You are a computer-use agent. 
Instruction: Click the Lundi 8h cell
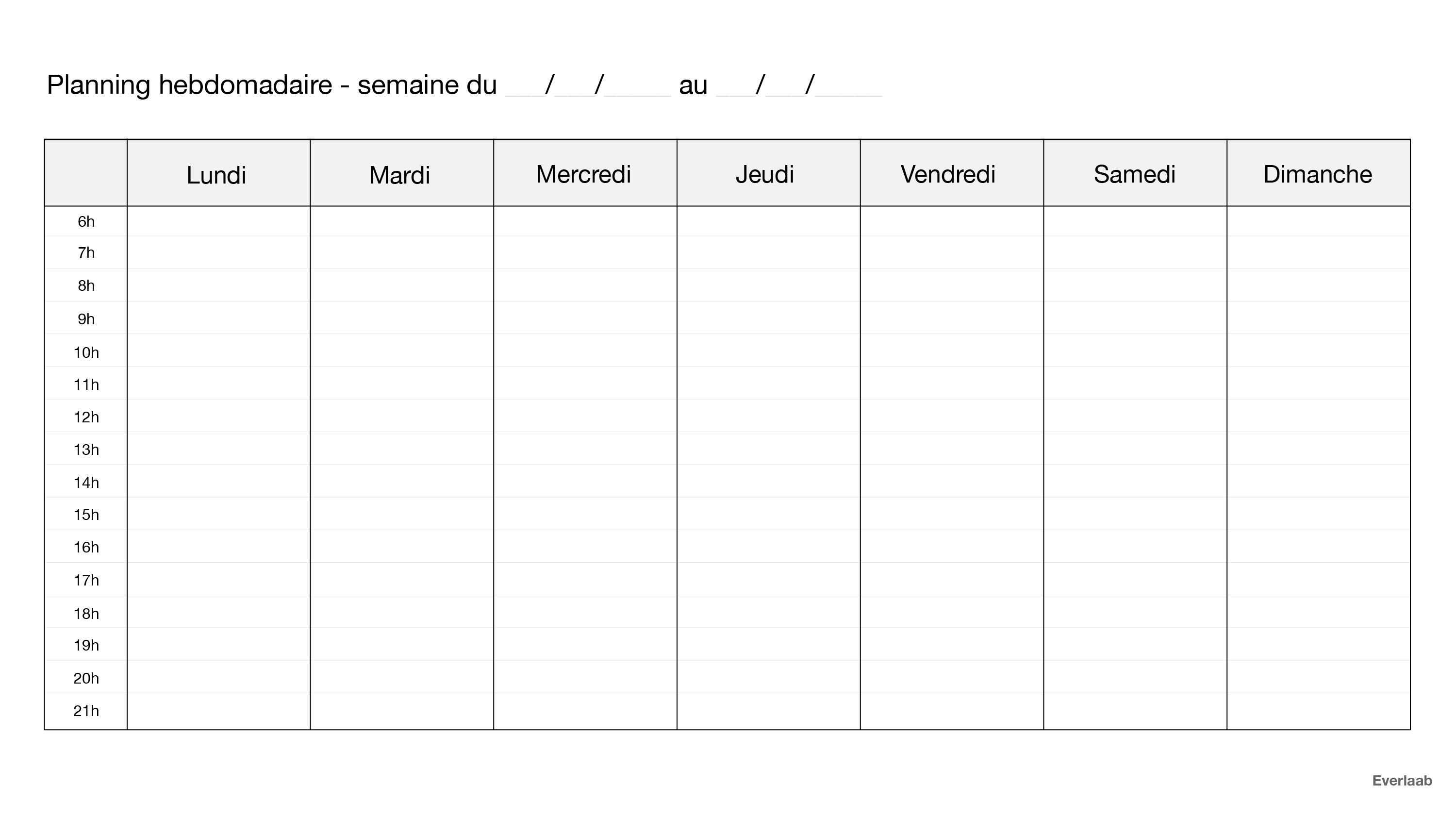tap(218, 285)
